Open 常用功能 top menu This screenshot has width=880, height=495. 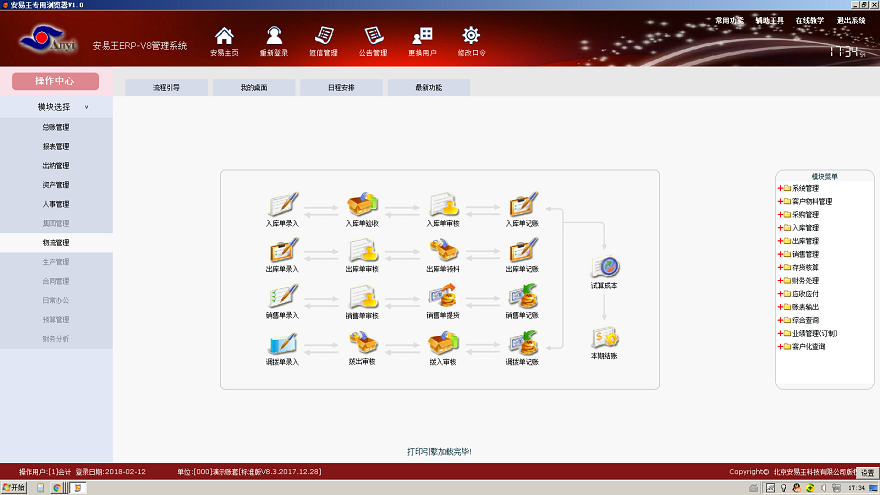click(x=729, y=20)
